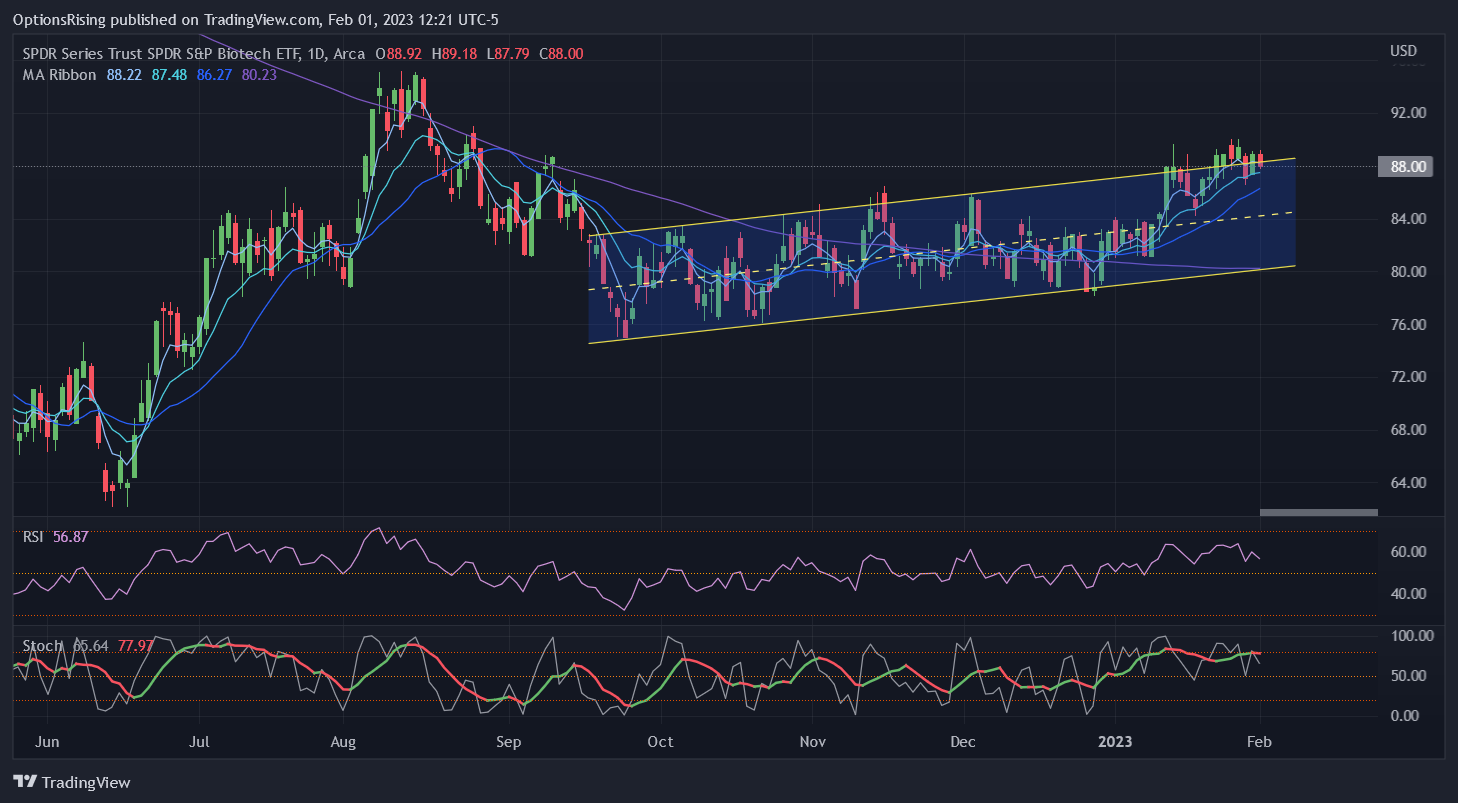Click the 76.00 price axis label
Screen dimensions: 1458x803
click(x=1406, y=325)
